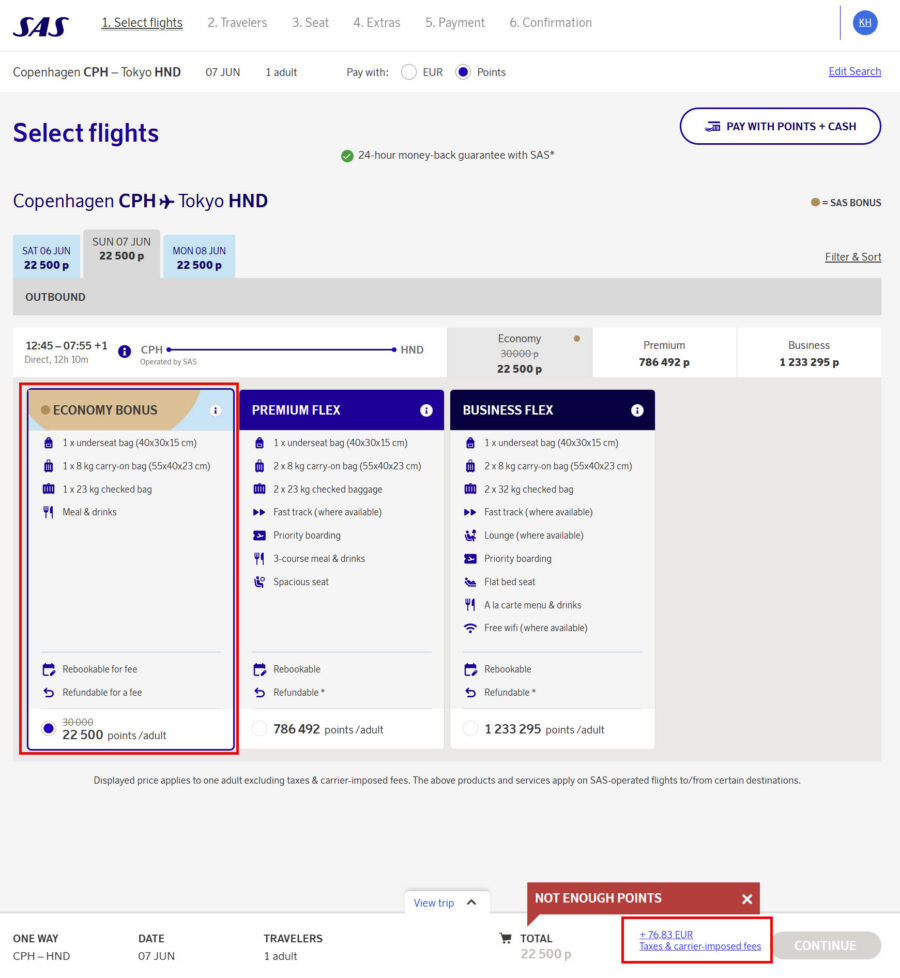This screenshot has height=978, width=900.
Task: Go to step 5. Payment
Action: (x=455, y=23)
